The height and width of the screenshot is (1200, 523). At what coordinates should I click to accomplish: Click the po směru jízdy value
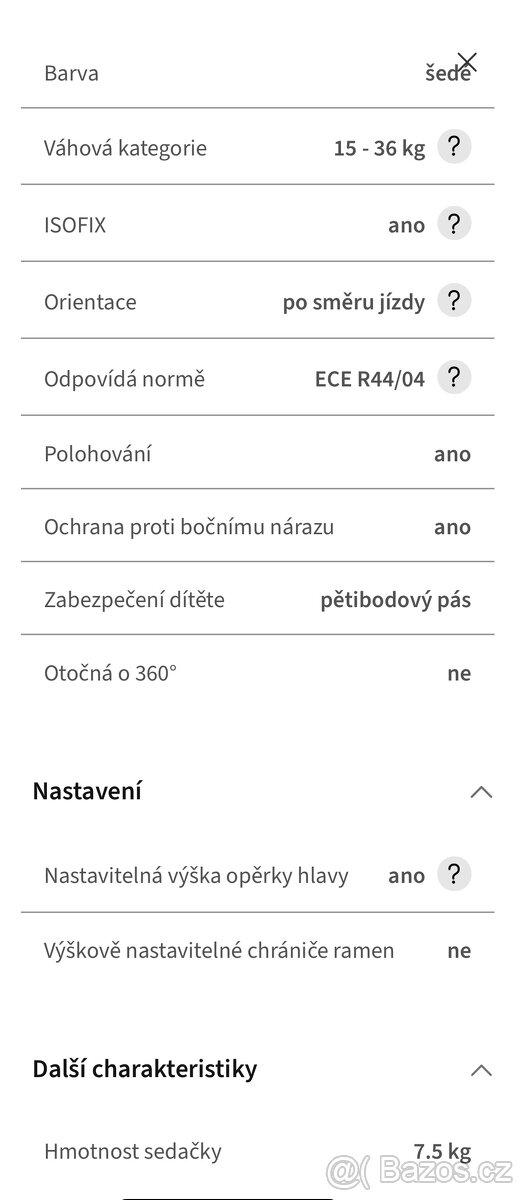coord(354,302)
